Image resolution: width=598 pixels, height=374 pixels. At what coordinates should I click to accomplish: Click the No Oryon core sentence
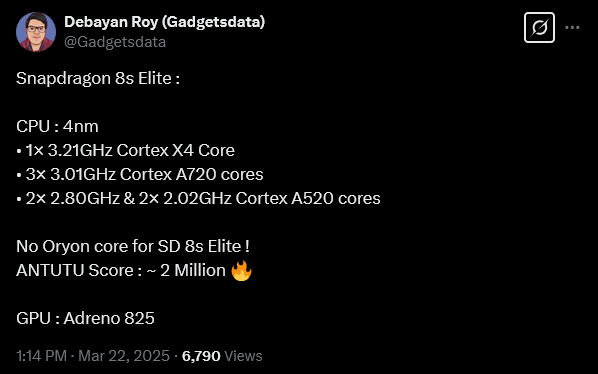click(x=133, y=246)
